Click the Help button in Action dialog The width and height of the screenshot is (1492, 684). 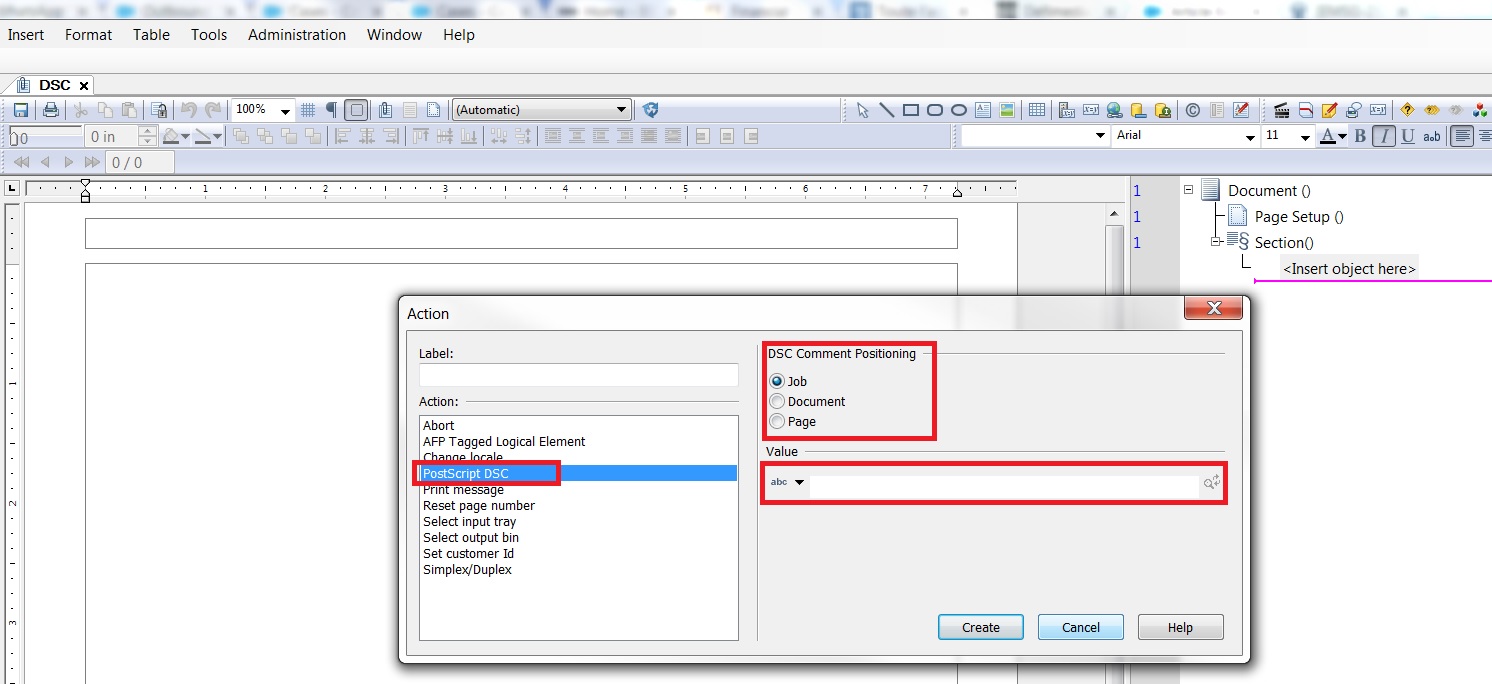click(x=1180, y=627)
